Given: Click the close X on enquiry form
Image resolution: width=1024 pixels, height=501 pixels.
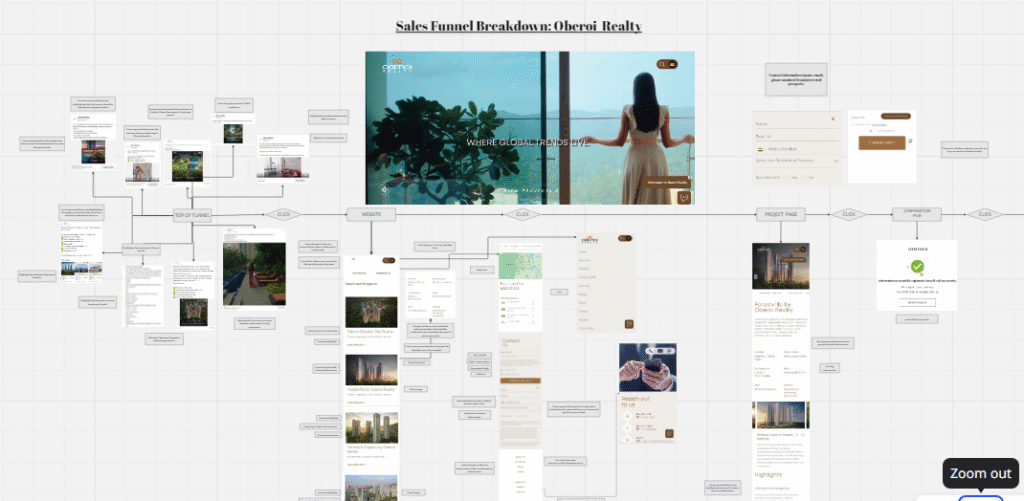Looking at the screenshot, I should pos(834,117).
